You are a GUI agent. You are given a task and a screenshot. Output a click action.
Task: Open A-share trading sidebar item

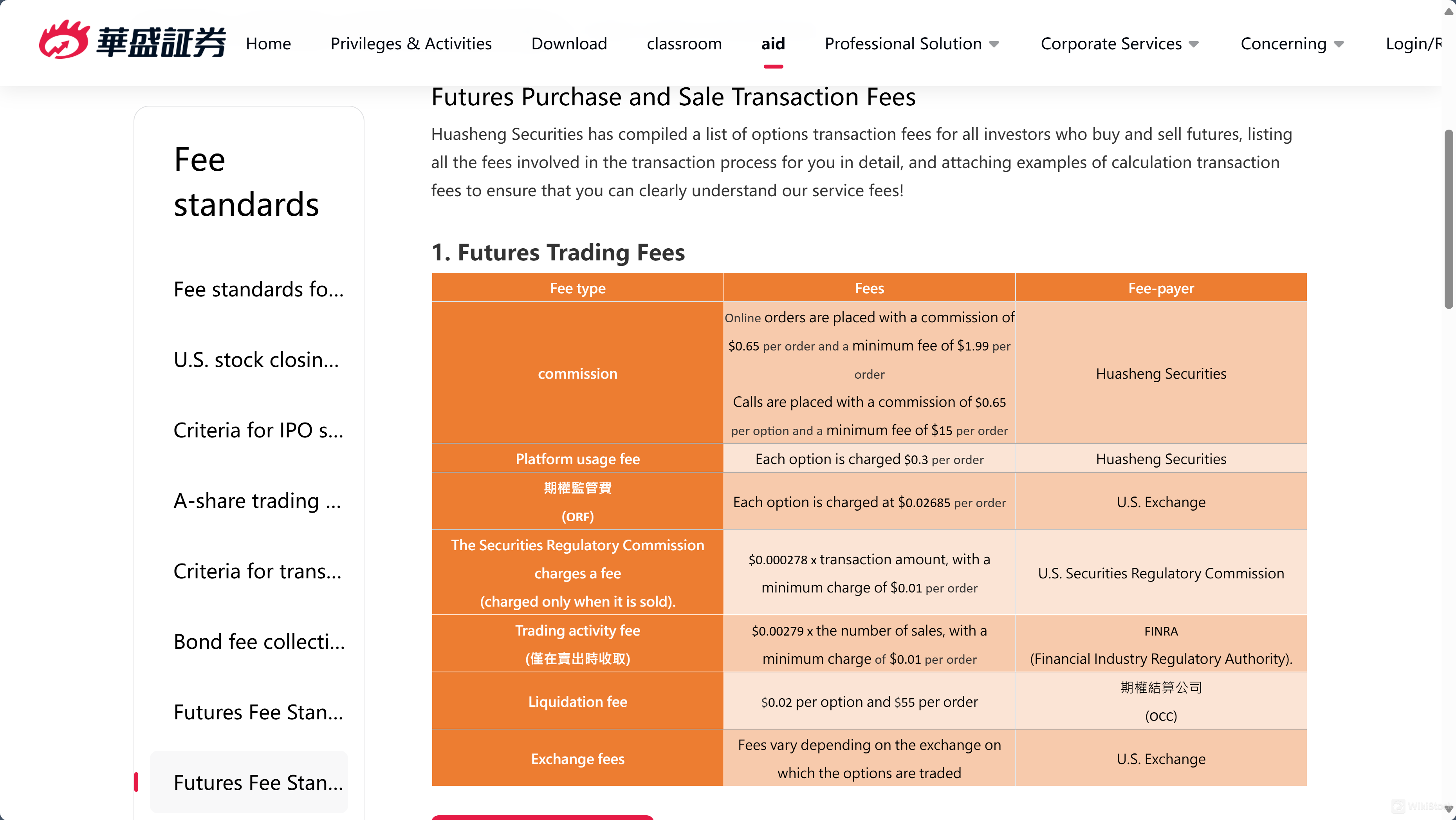click(257, 501)
